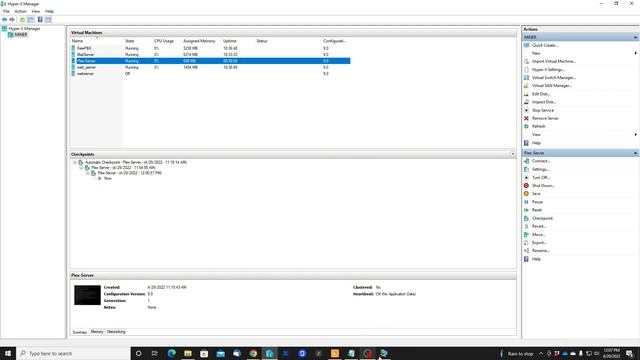Click Remove Server action
The width and height of the screenshot is (640, 360).
point(545,118)
